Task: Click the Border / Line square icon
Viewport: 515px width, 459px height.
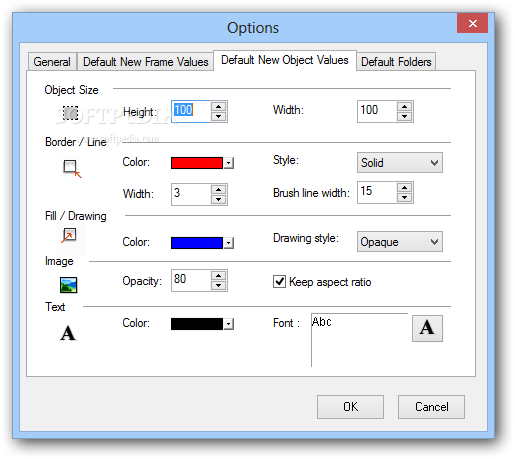Action: pyautogui.click(x=72, y=169)
